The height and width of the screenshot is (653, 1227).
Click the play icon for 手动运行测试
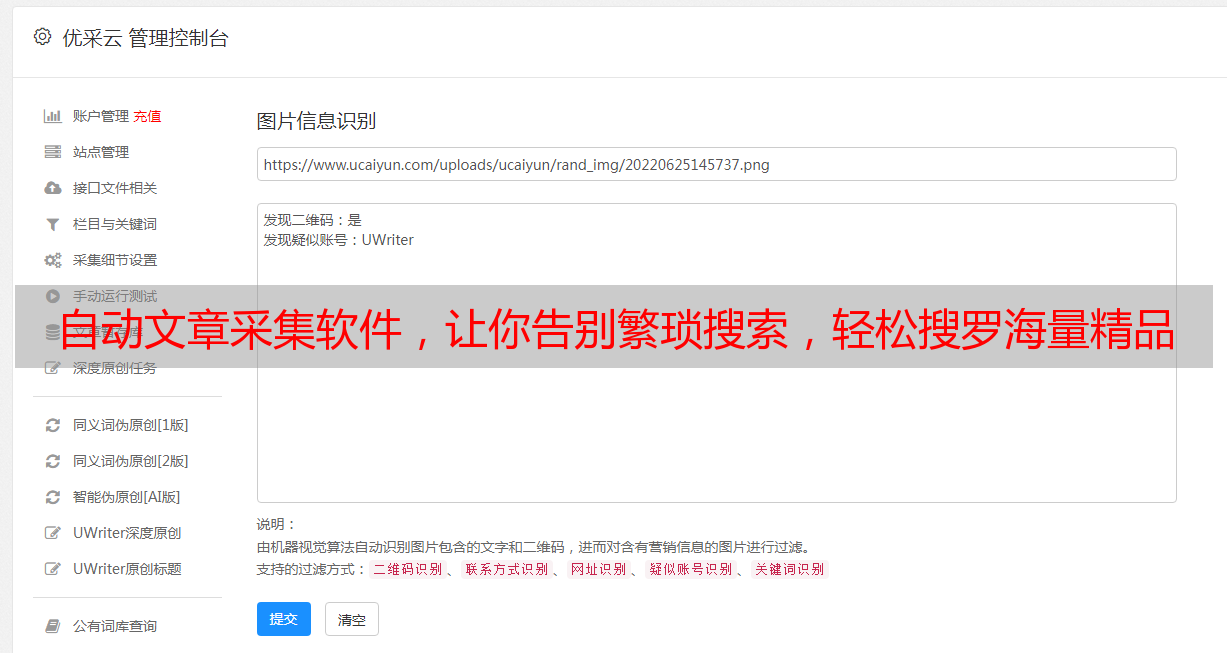tap(53, 296)
